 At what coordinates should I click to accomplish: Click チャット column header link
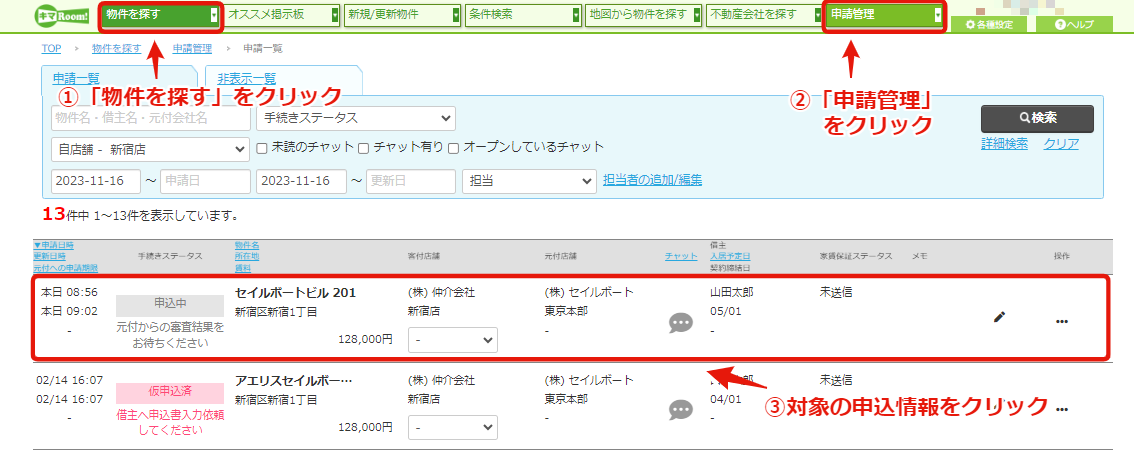(x=681, y=256)
